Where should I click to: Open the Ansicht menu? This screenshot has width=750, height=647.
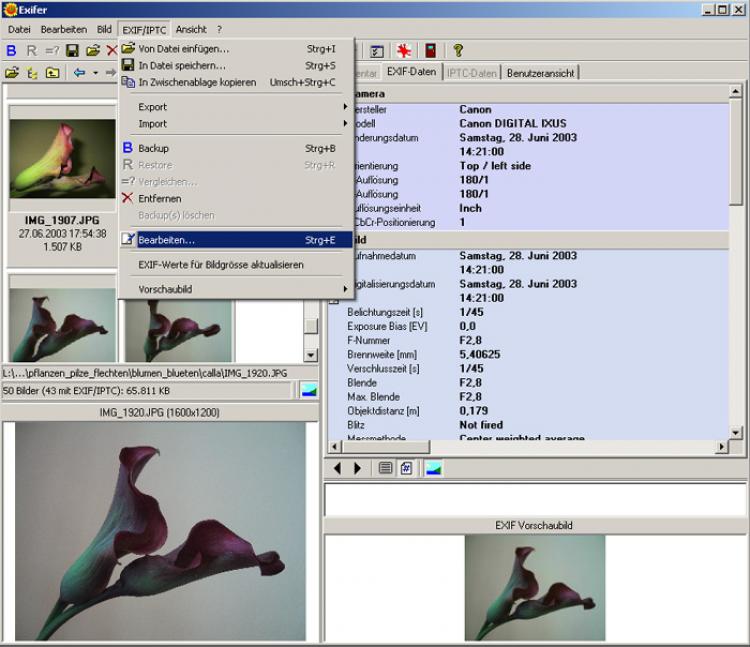click(x=191, y=29)
